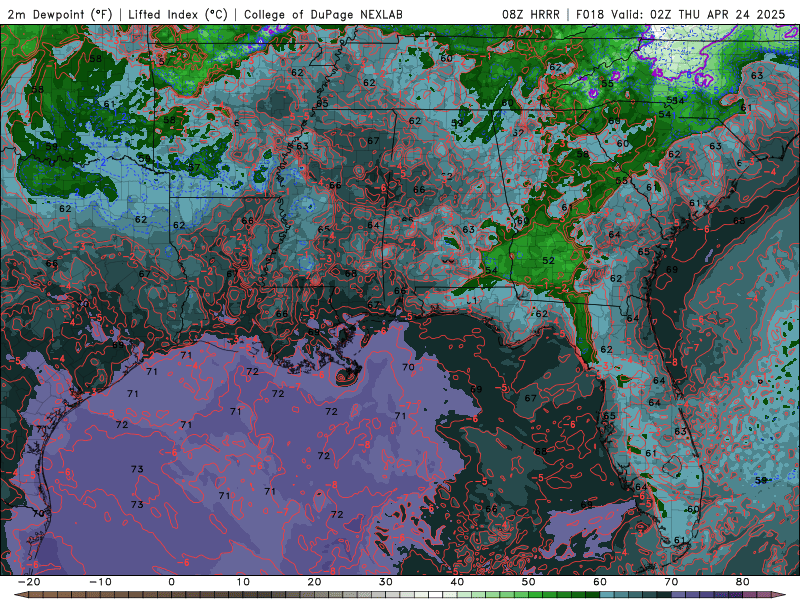Click the 'Lifted Index (°C)' header label

(178, 15)
